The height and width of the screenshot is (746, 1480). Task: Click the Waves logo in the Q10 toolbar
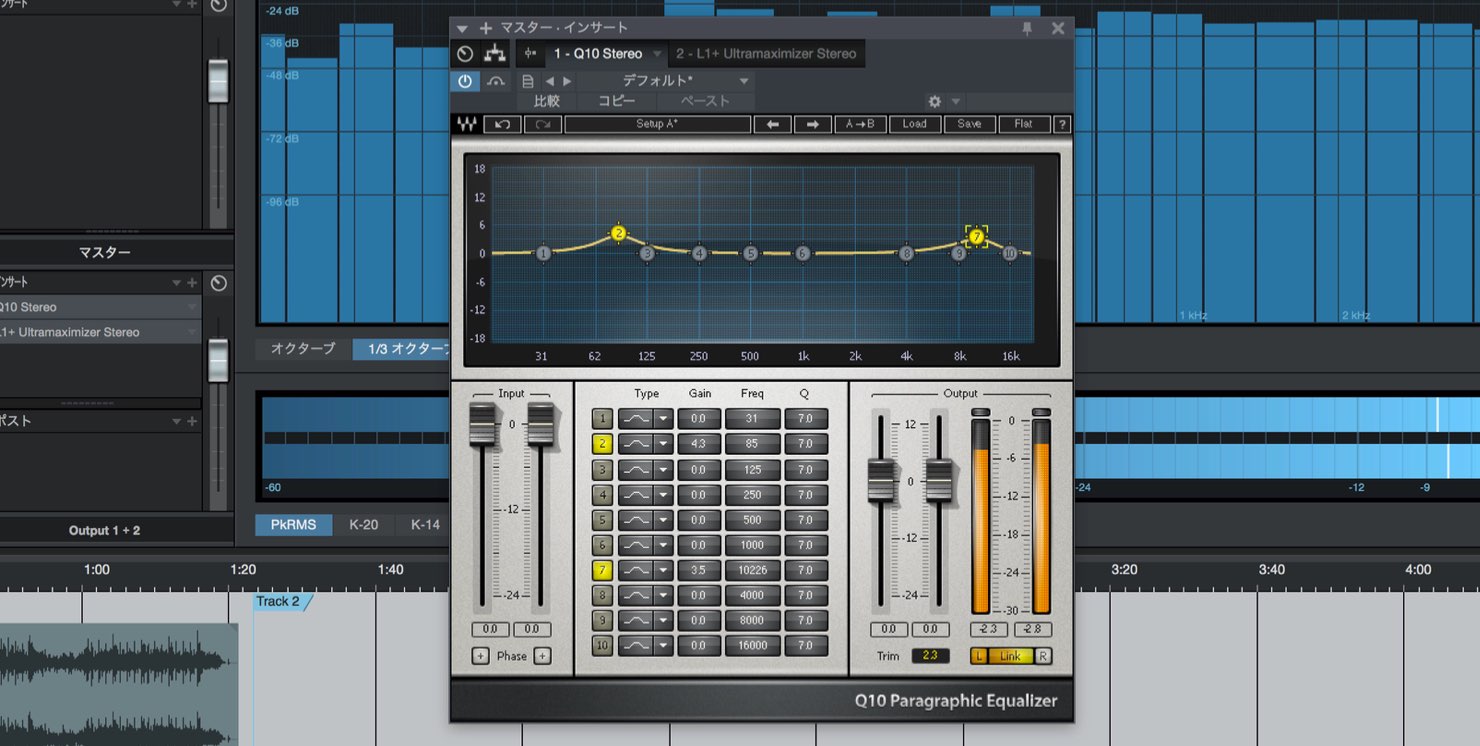(467, 125)
